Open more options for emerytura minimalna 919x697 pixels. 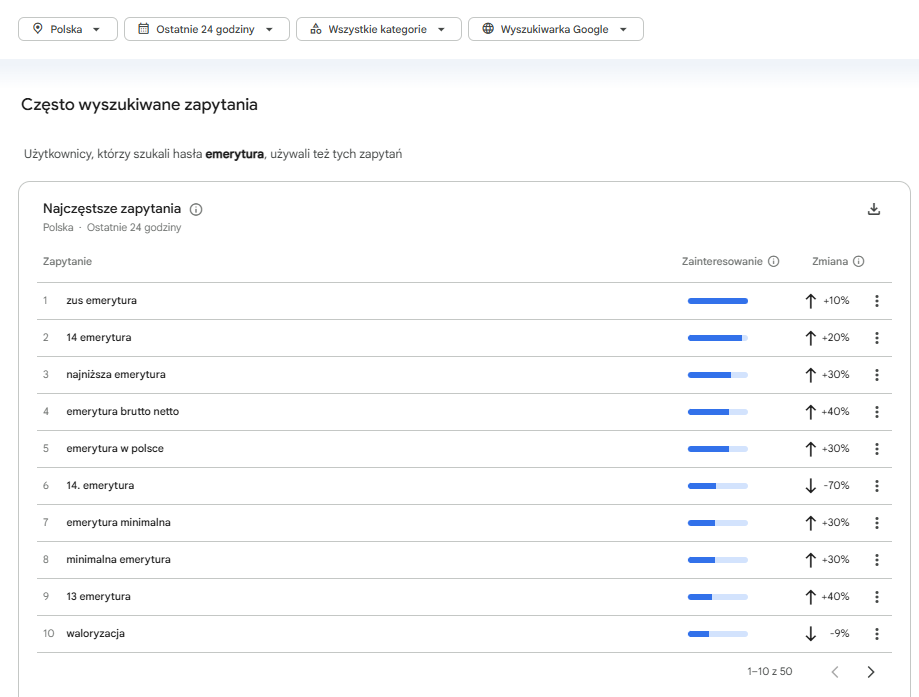point(877,522)
